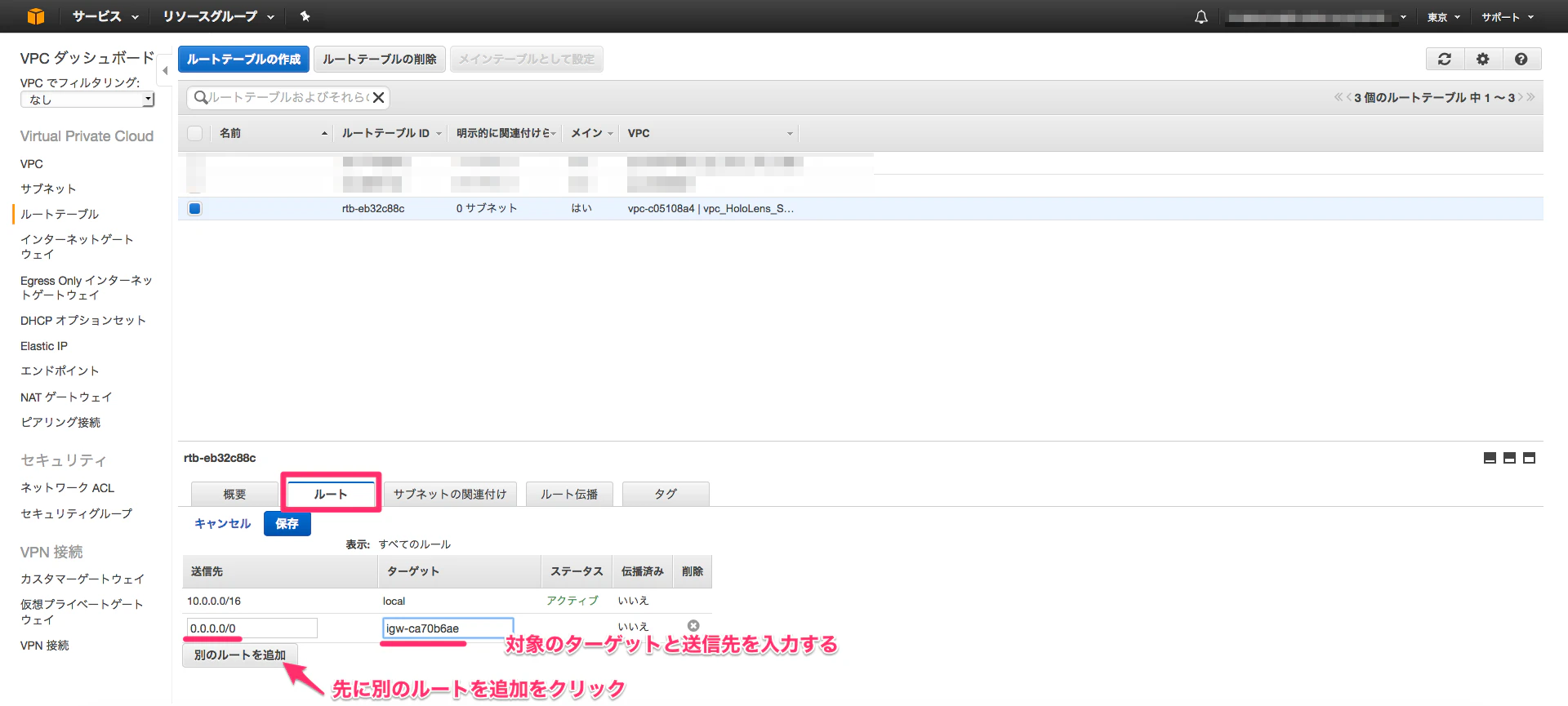Click vpc-c05108a4 | vpc_HoloLens_S… cell
Screen dimensions: 1568x706
[x=710, y=208]
